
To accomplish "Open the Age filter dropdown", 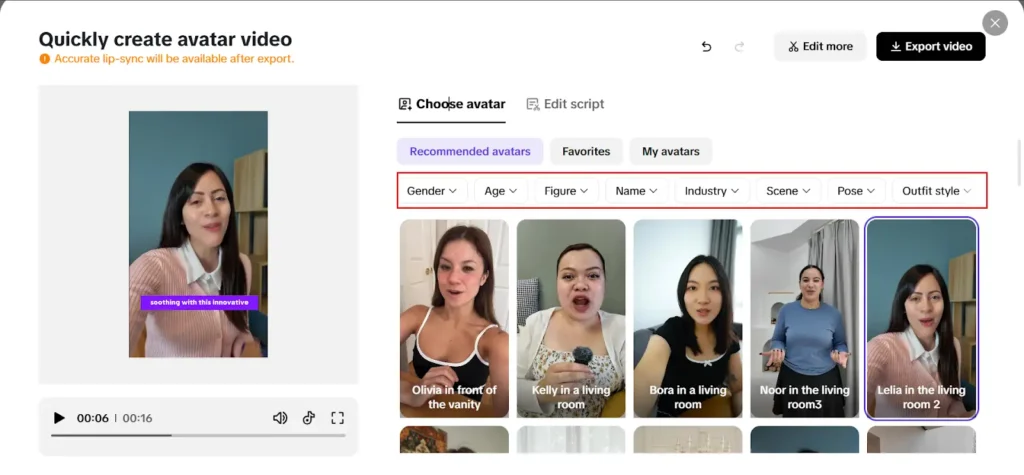I will [x=501, y=191].
